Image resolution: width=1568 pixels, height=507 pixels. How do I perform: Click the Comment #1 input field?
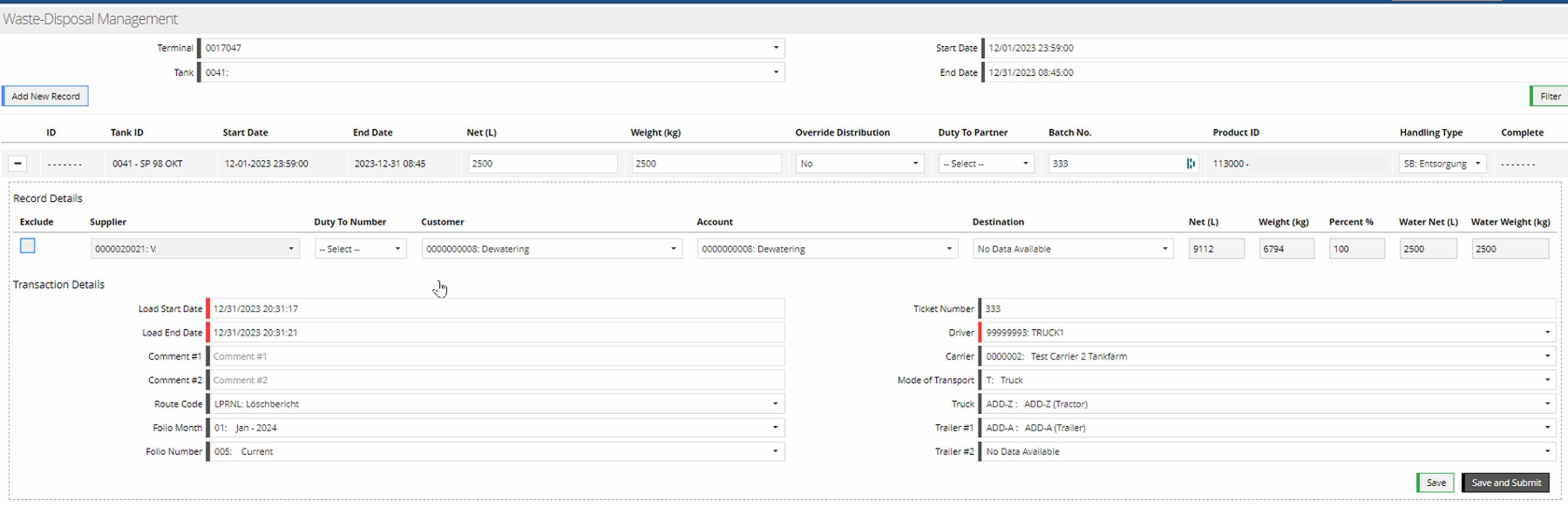point(496,356)
